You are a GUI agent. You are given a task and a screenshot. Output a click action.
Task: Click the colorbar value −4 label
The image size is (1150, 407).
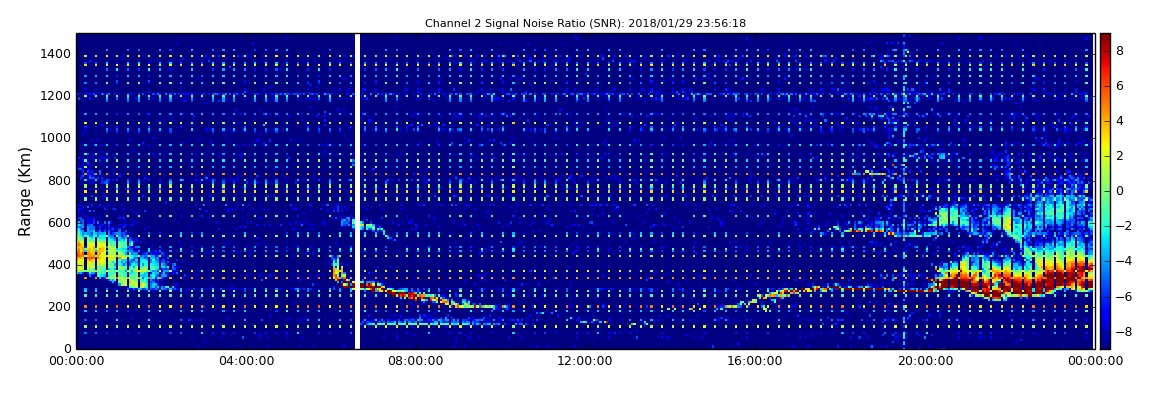[1124, 261]
